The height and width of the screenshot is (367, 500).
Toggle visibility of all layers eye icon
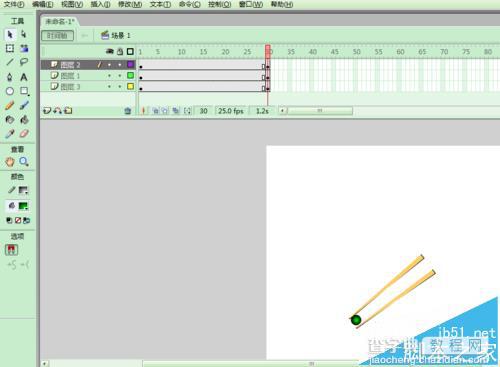point(110,51)
